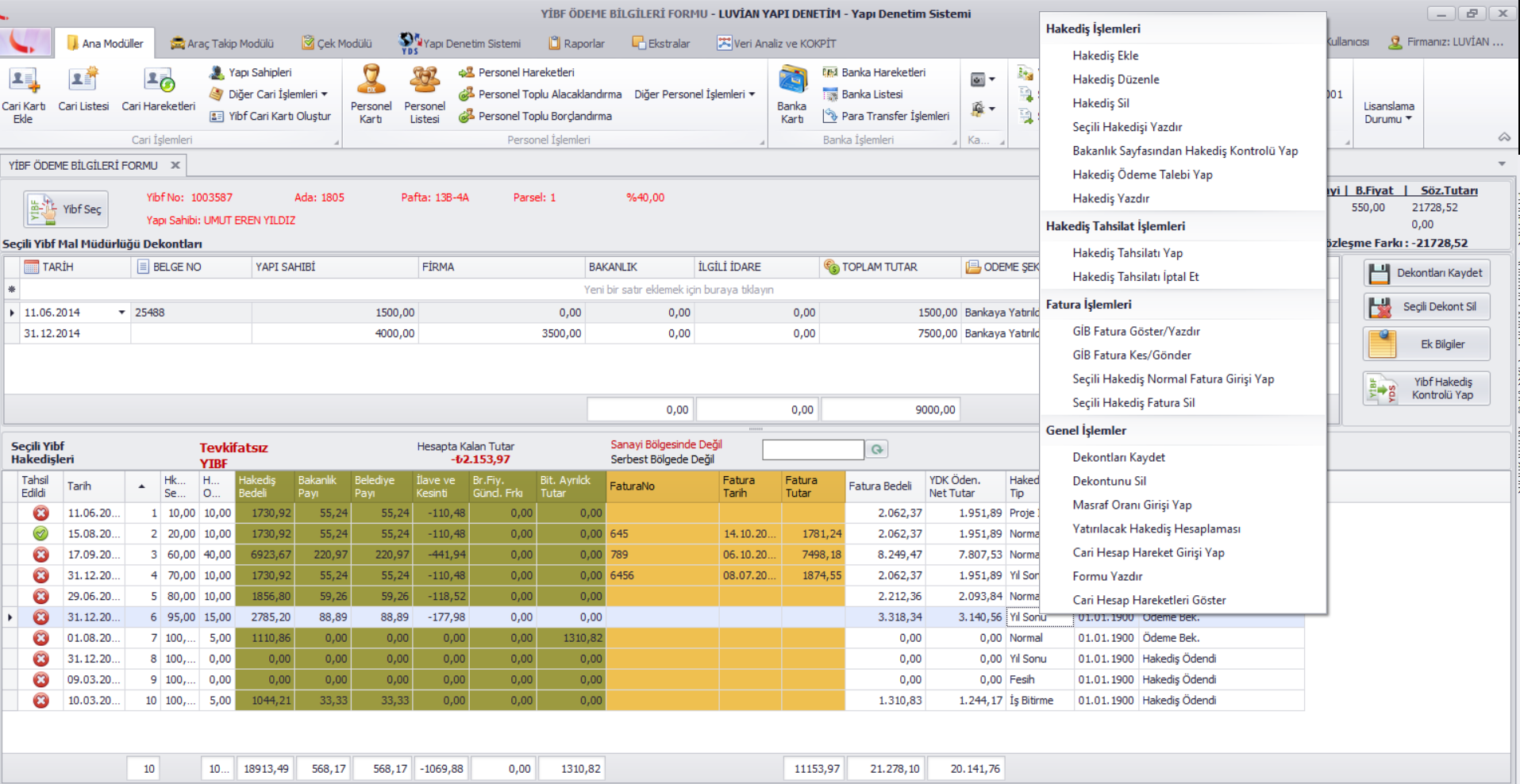Screen dimensions: 1520x784
Task: Open the Diğer Personel İşlemleri dropdown
Action: coord(695,94)
